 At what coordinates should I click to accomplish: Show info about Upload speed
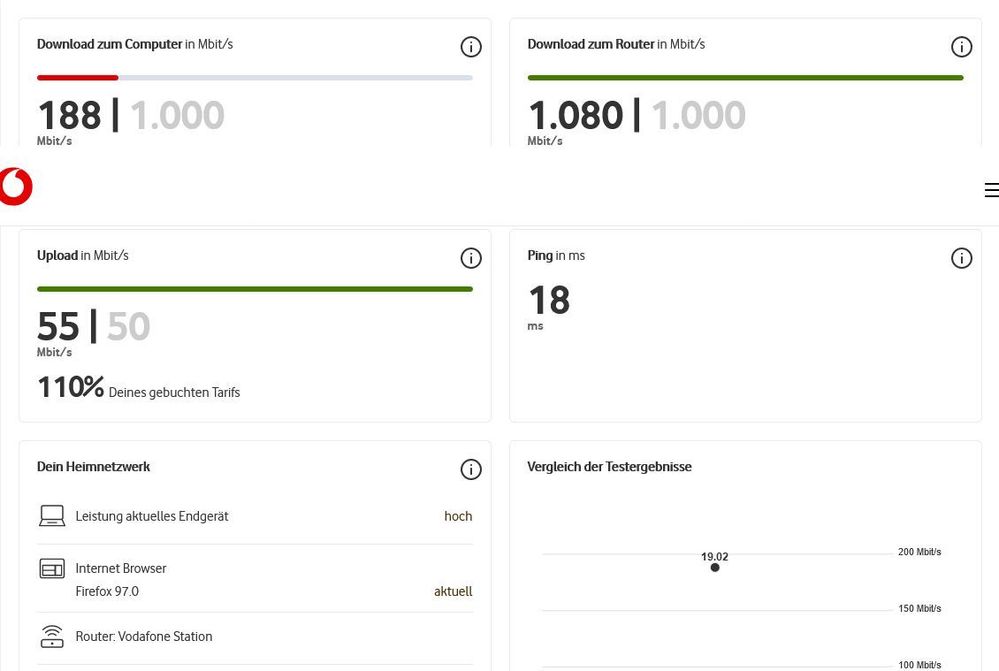(x=471, y=258)
